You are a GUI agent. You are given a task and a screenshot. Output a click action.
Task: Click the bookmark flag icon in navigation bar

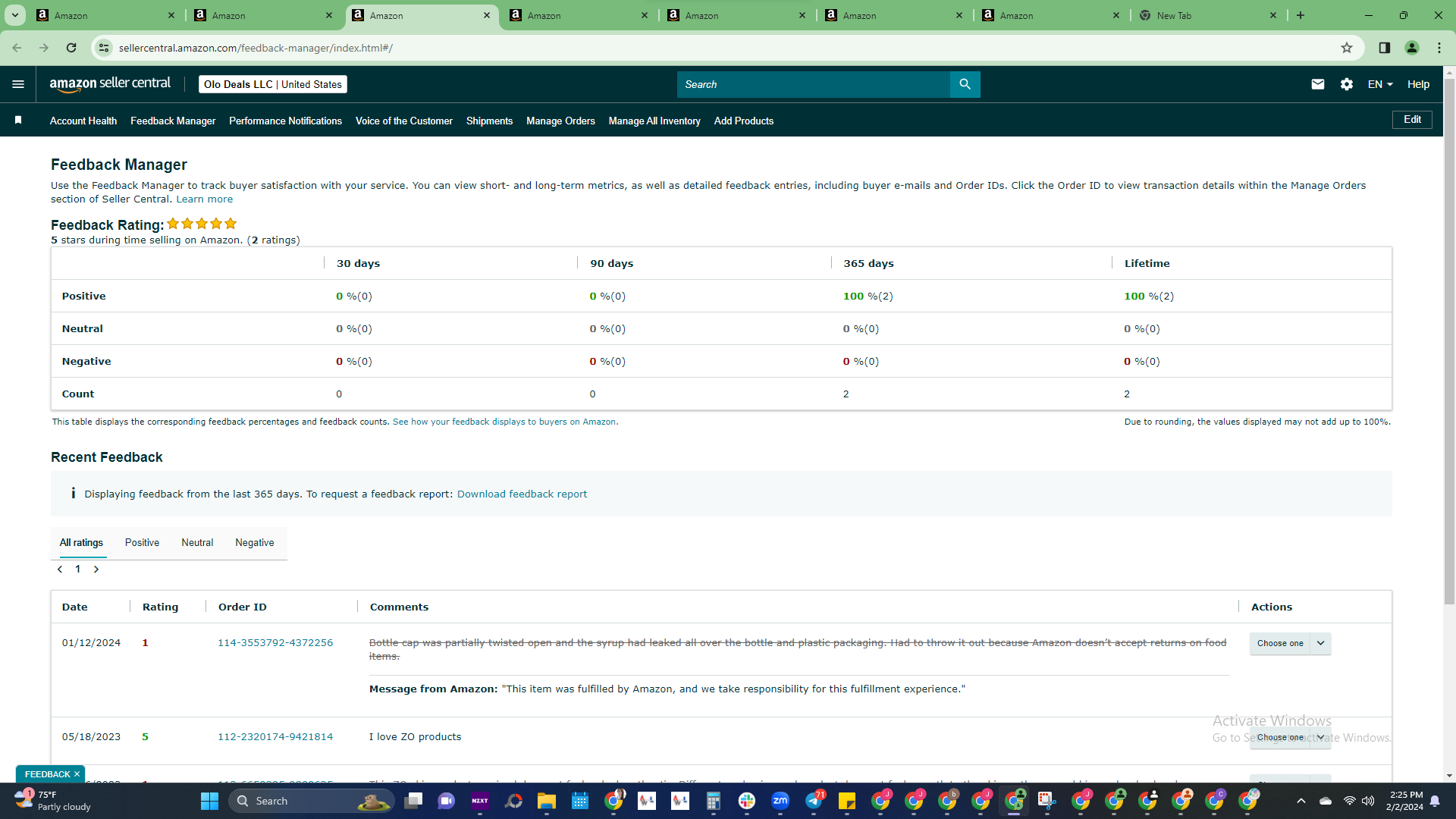[18, 120]
